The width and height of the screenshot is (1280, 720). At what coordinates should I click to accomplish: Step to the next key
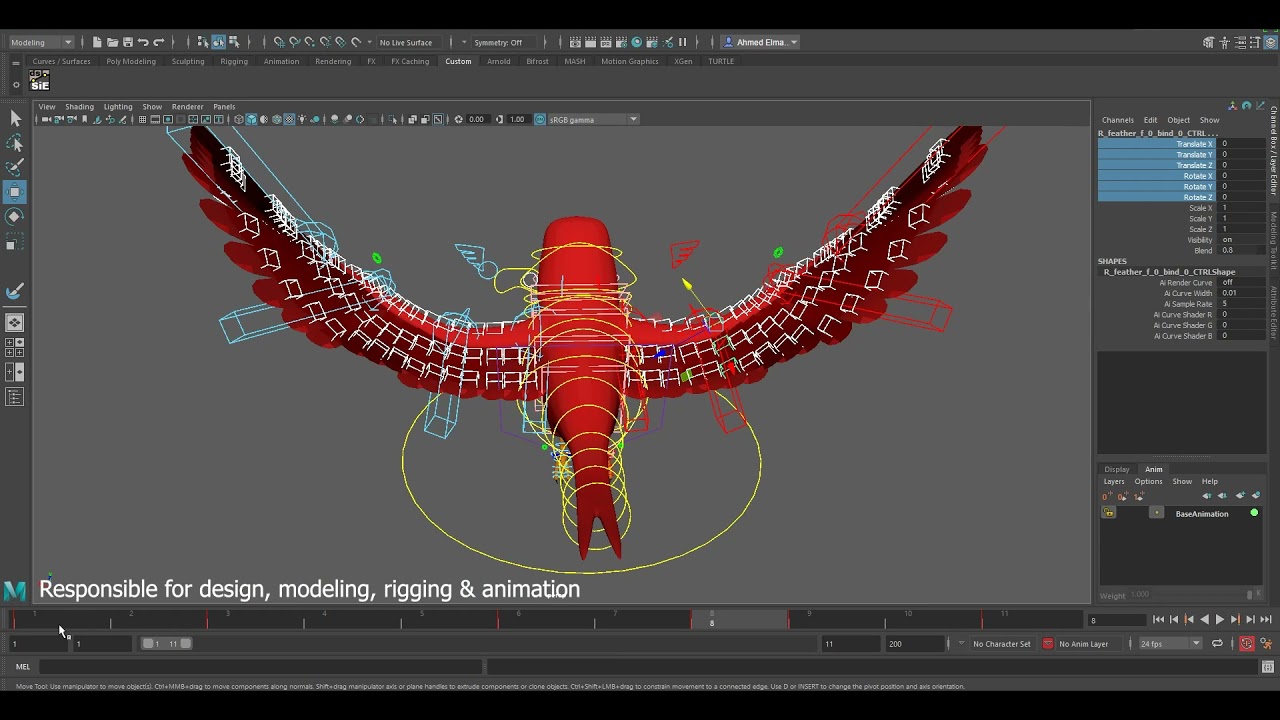click(x=1235, y=620)
